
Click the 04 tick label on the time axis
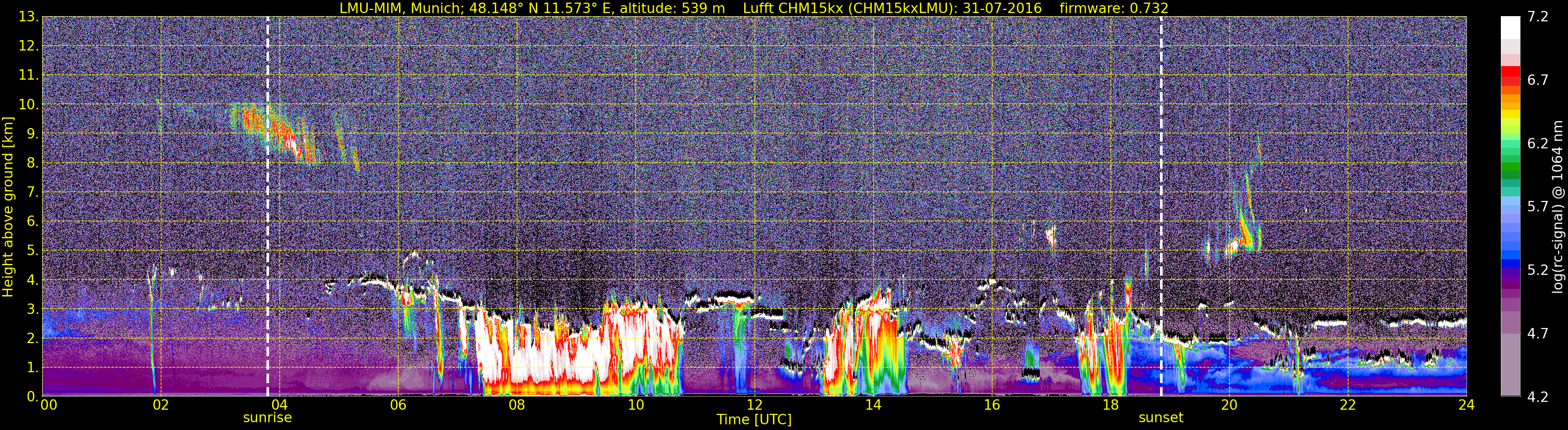[279, 406]
